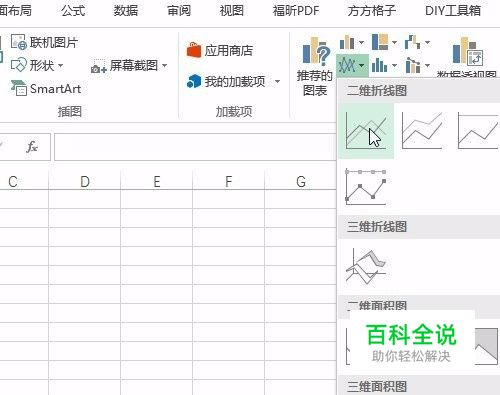This screenshot has height=395, width=500.
Task: Click 推荐的图表 recommended charts button
Action: [314, 67]
